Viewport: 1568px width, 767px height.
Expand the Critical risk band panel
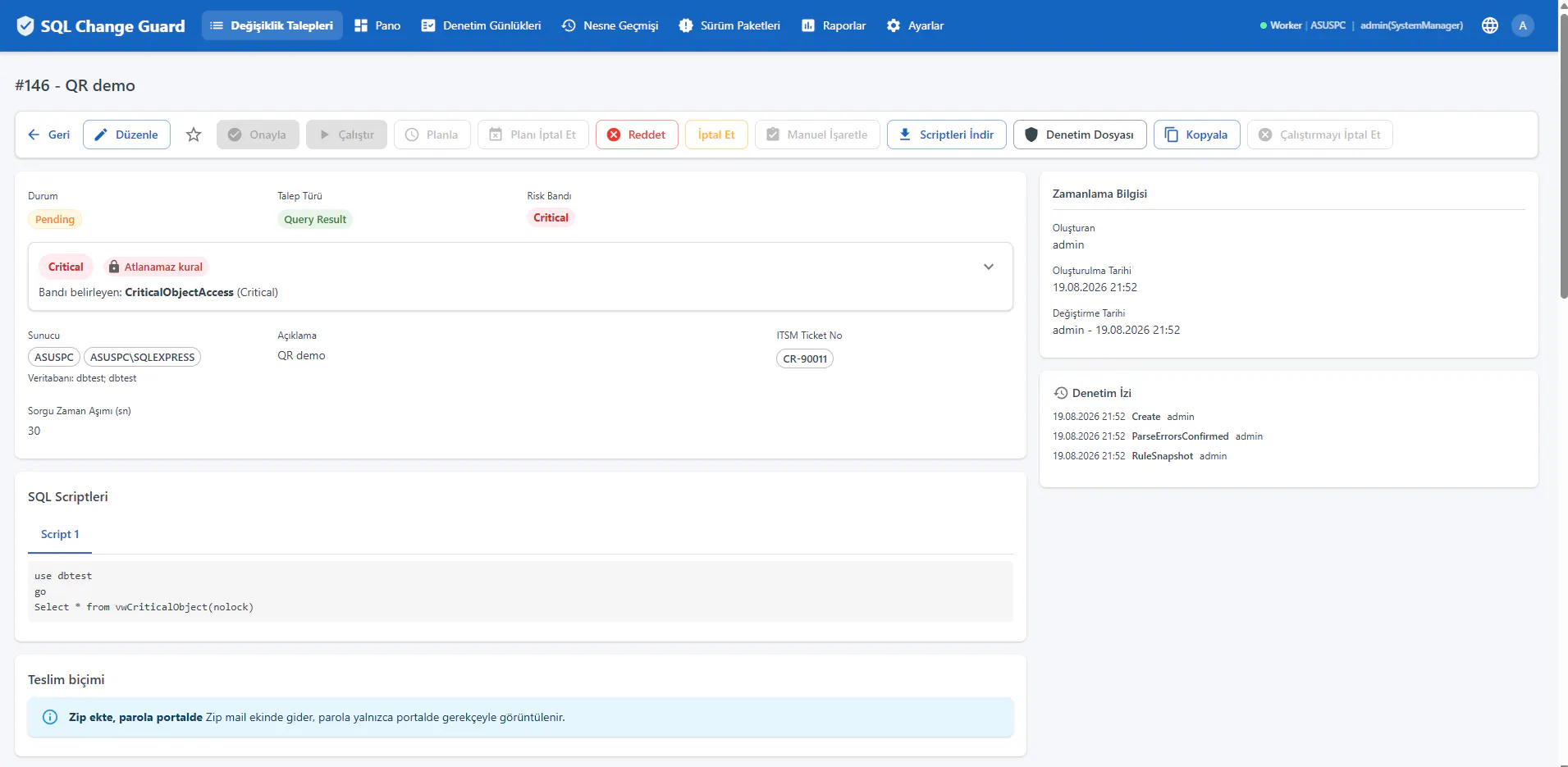click(x=989, y=267)
